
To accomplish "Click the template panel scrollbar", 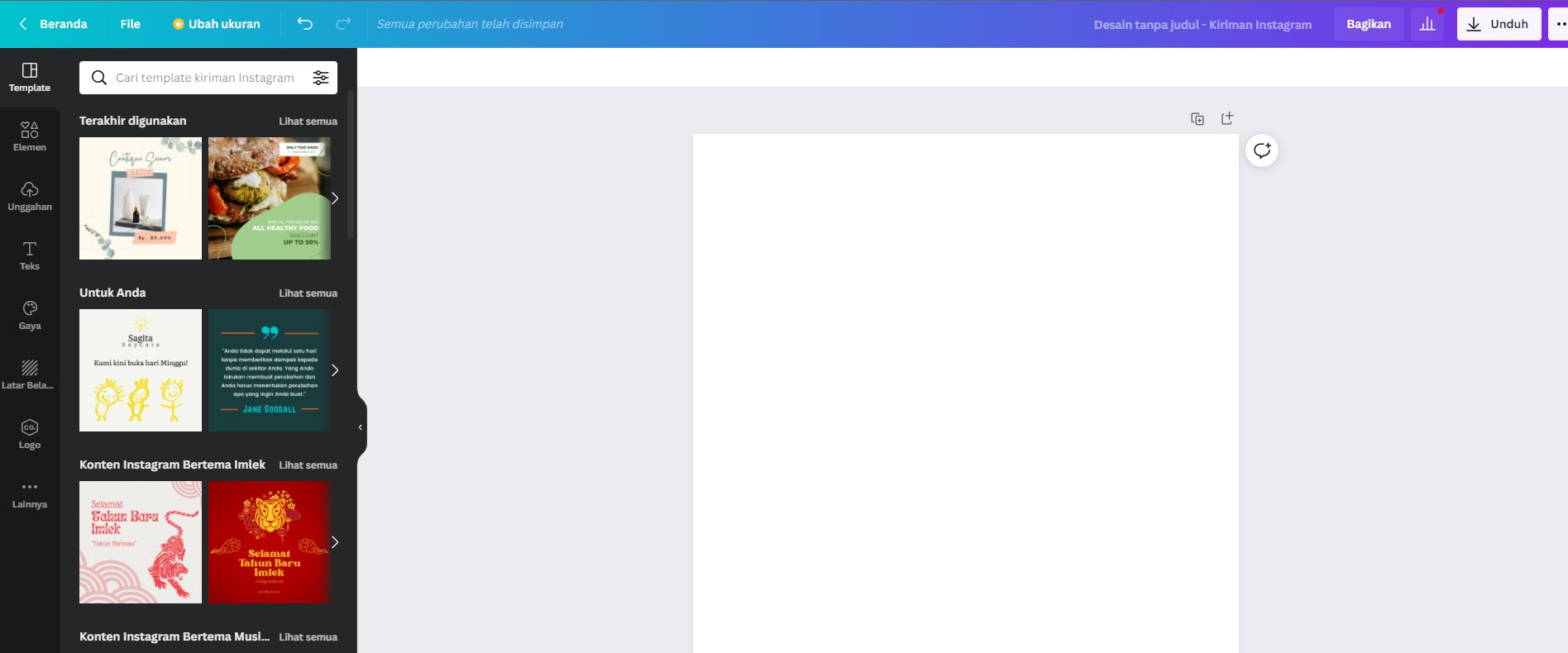I will (x=351, y=165).
